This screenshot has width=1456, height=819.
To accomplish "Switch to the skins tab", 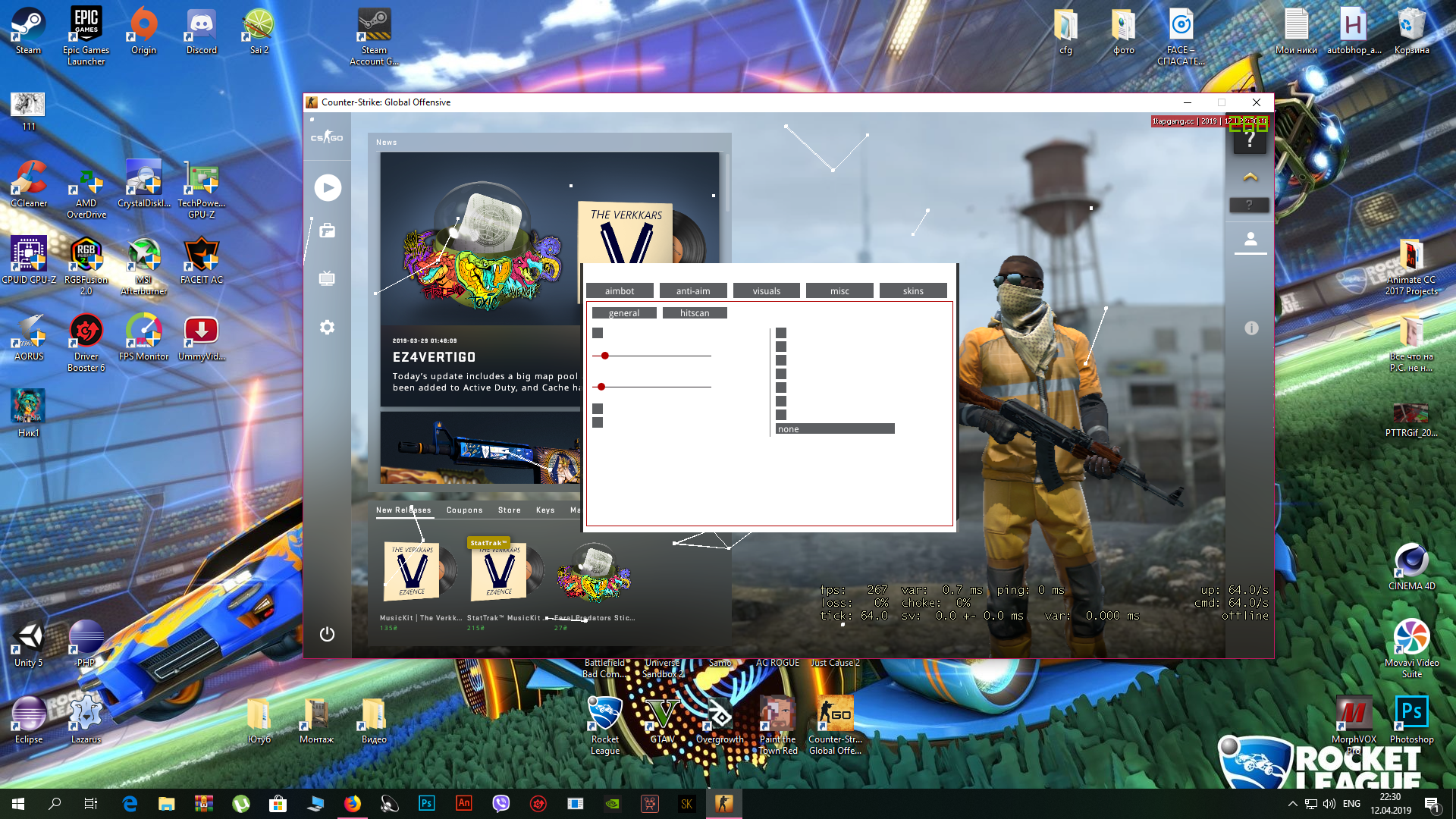I will (913, 291).
